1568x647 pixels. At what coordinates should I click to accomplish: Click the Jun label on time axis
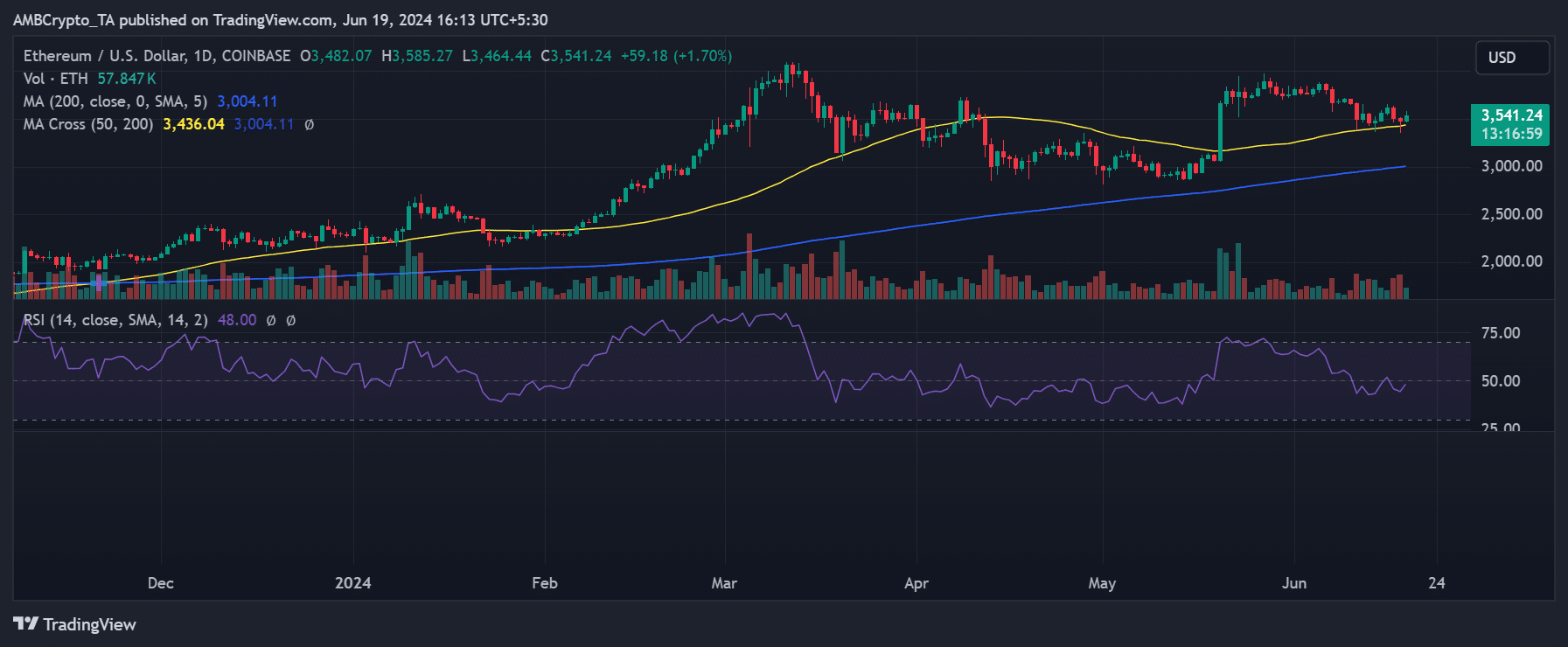(1294, 583)
